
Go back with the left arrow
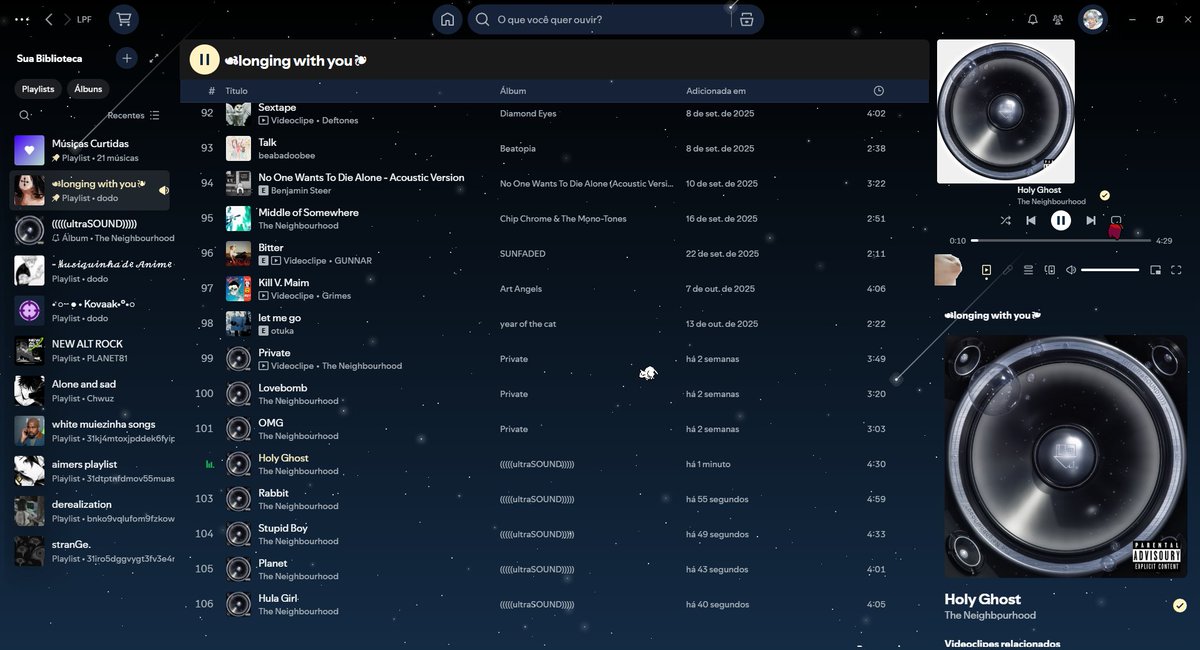pyautogui.click(x=48, y=20)
